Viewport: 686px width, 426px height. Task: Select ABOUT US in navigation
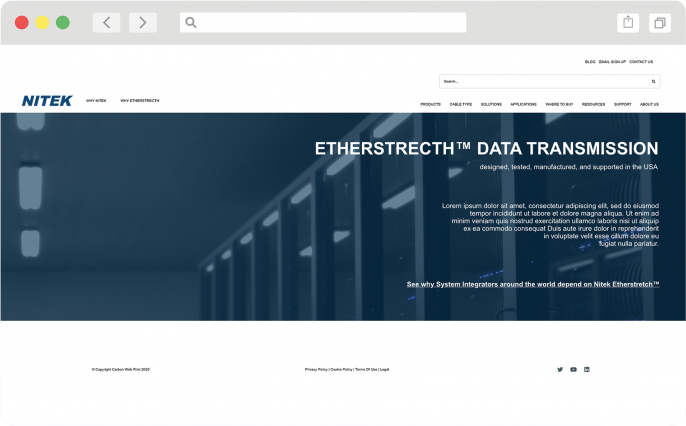coord(649,105)
